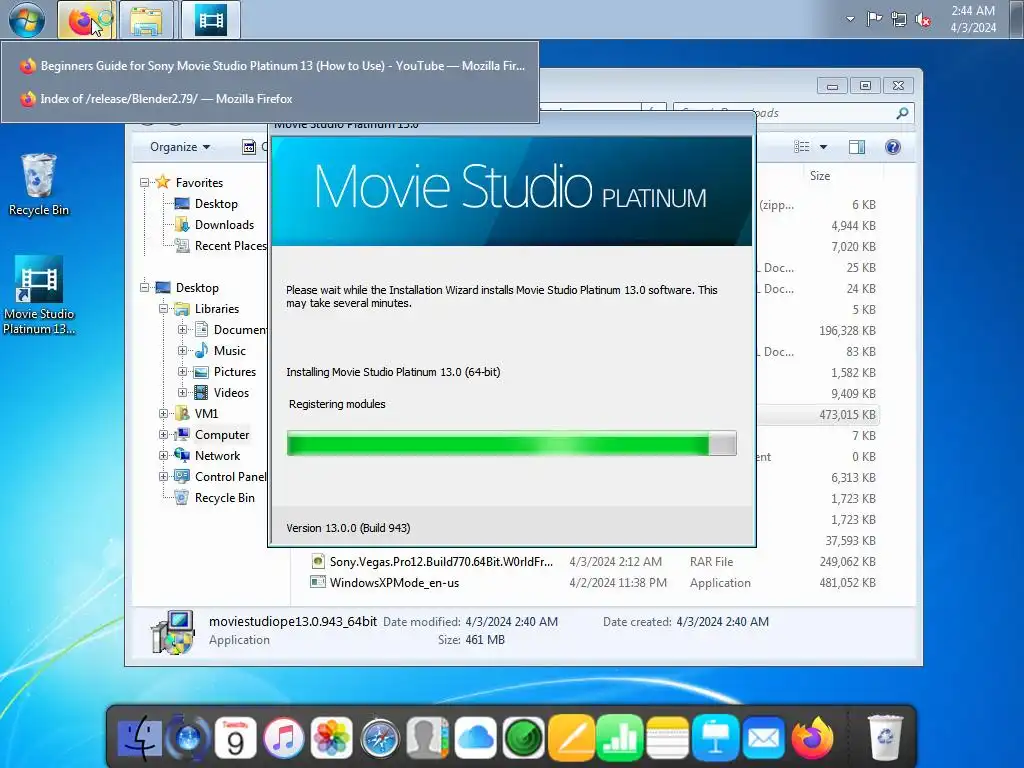Open Find My radar icon
This screenshot has height=768, width=1024.
click(523, 739)
